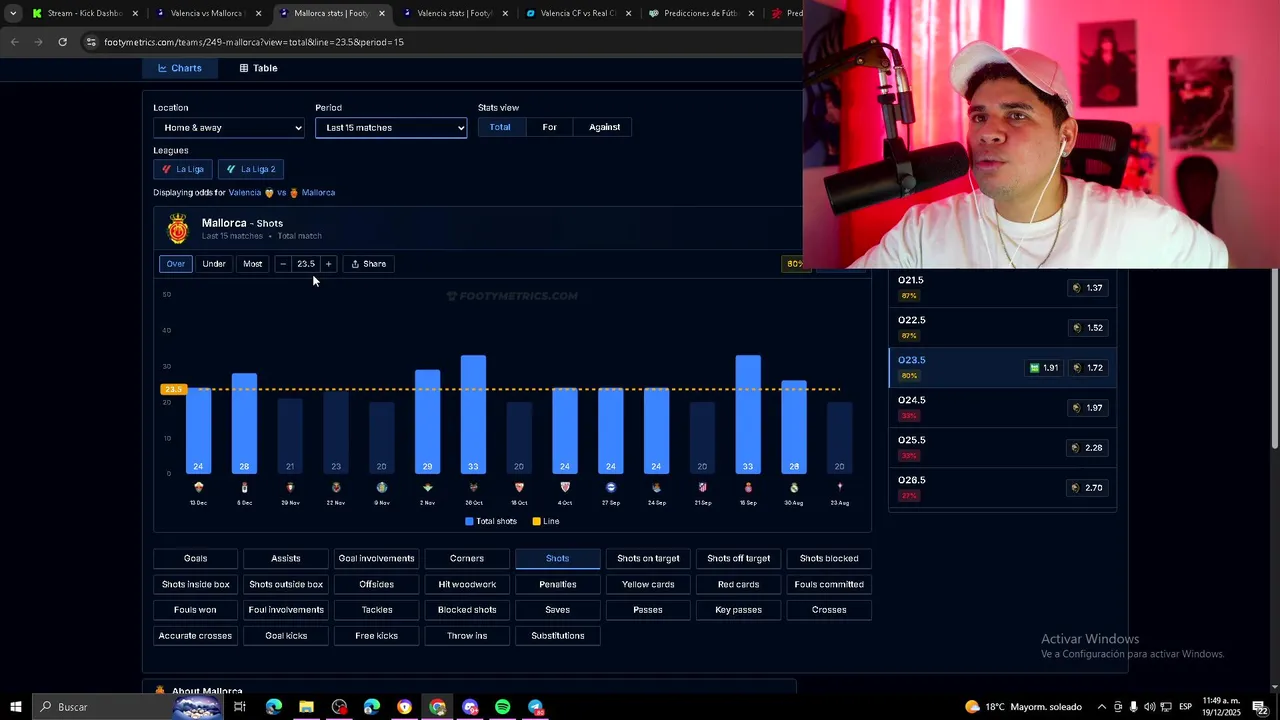Select the Shots on target stat
This screenshot has width=1280, height=720.
[x=648, y=558]
